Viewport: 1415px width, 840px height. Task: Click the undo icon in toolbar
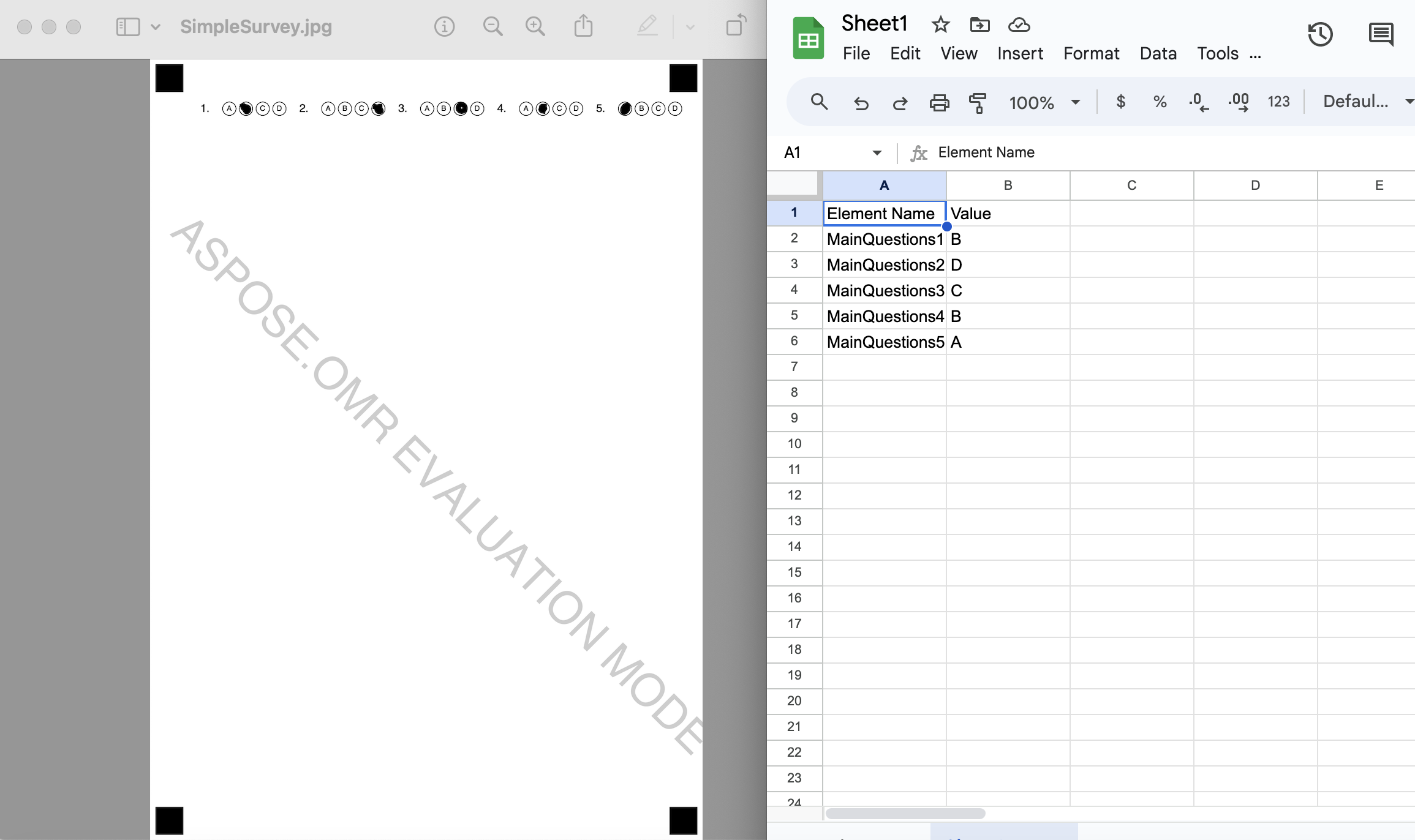861,101
